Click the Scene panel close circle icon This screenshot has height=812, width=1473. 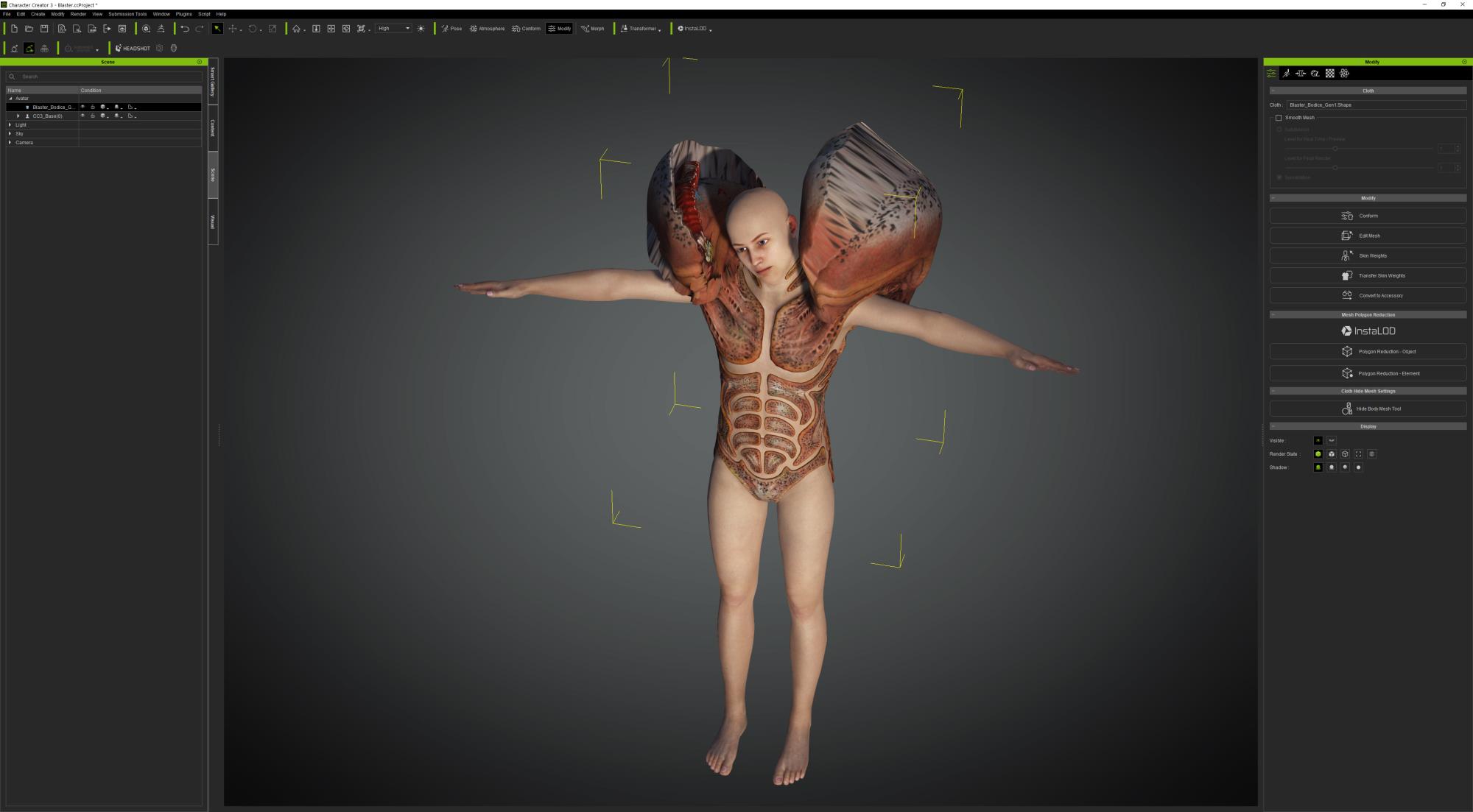pyautogui.click(x=200, y=62)
